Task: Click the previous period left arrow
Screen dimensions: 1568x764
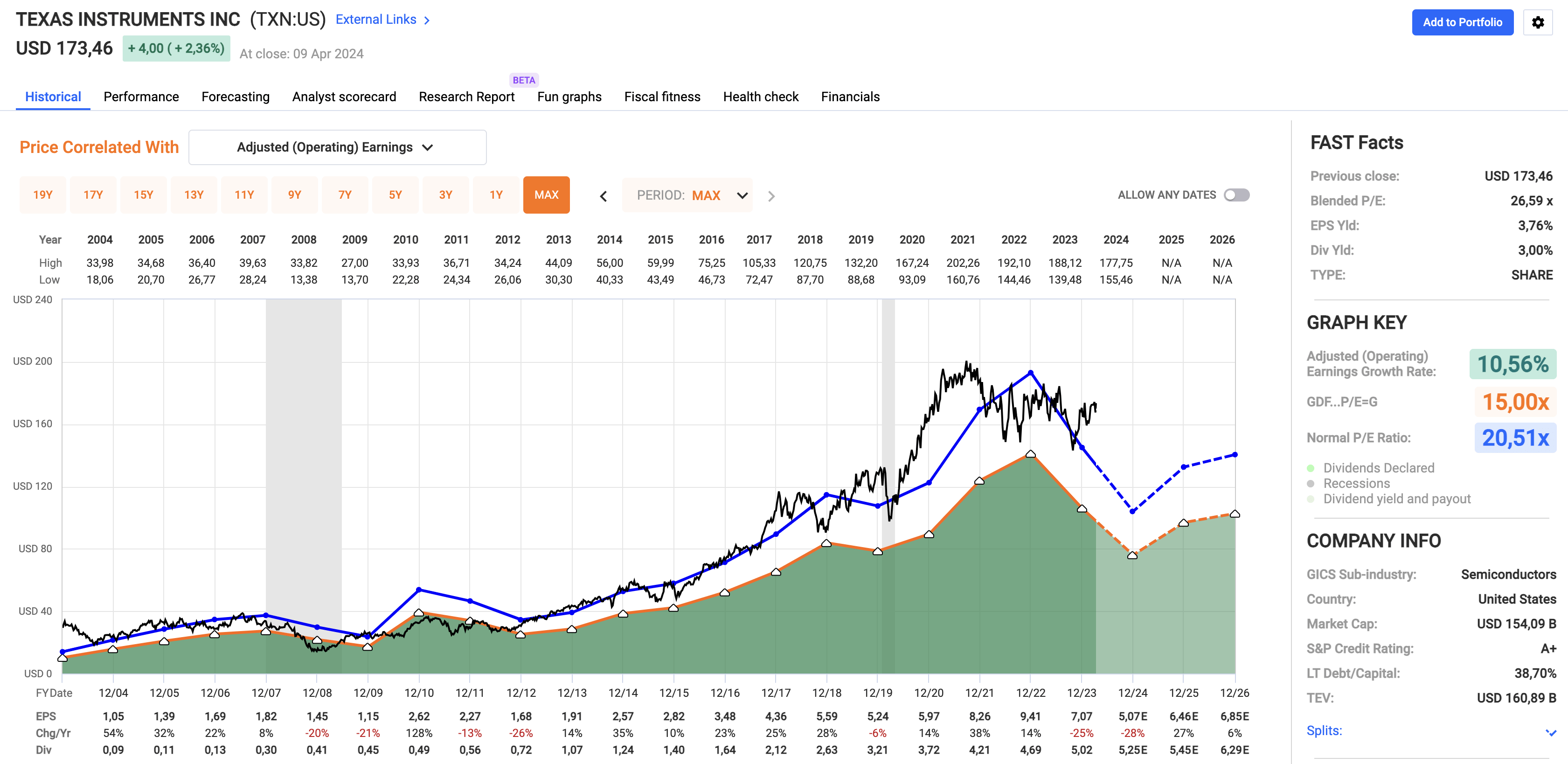Action: 603,196
